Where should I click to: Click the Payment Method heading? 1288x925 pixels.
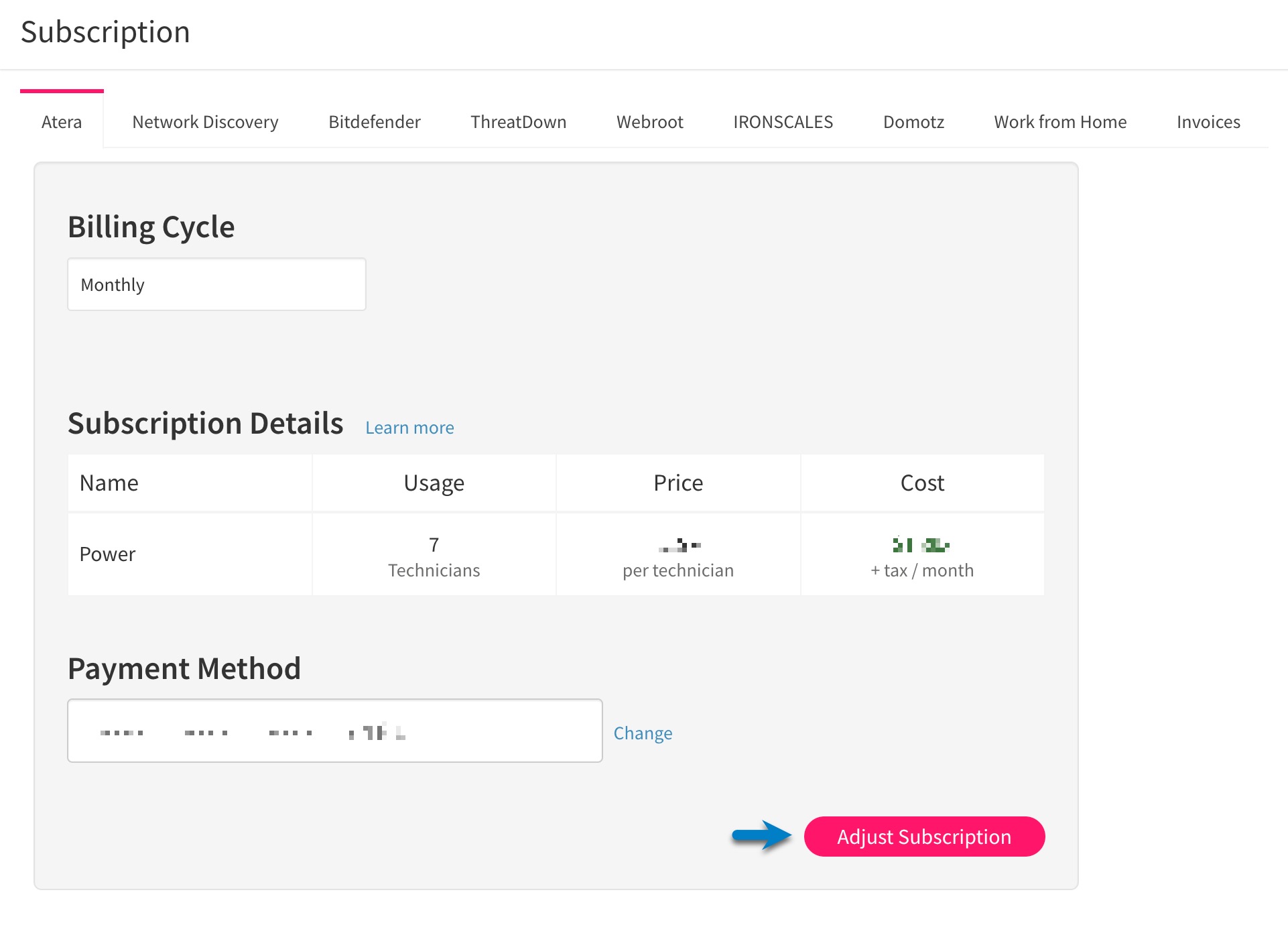(184, 668)
